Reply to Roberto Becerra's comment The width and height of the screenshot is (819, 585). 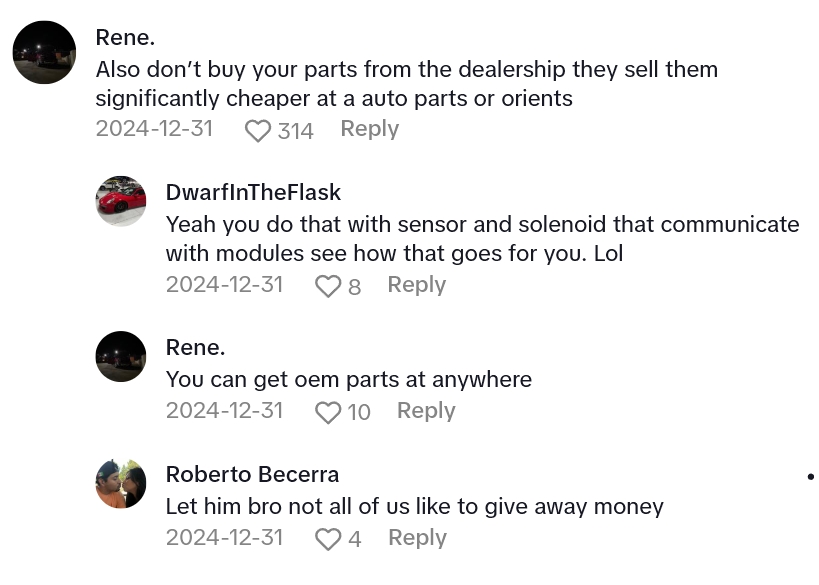417,537
